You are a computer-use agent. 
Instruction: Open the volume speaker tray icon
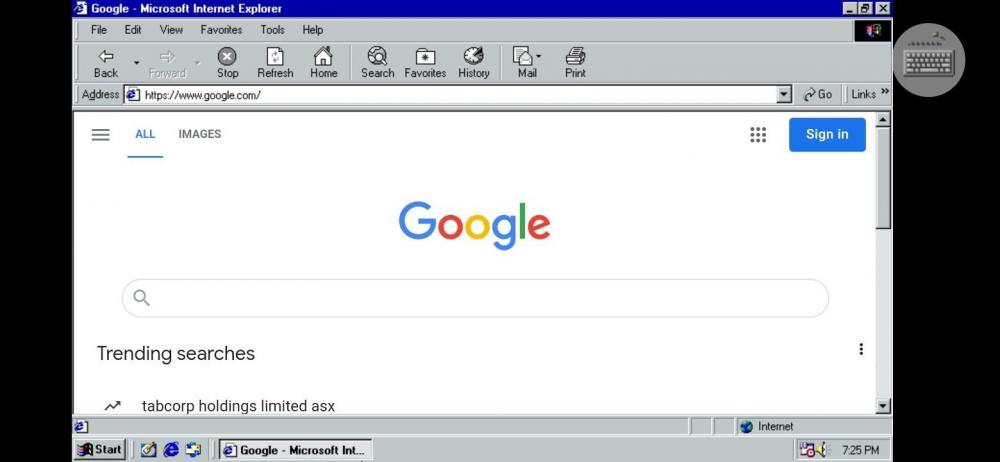pyautogui.click(x=821, y=450)
